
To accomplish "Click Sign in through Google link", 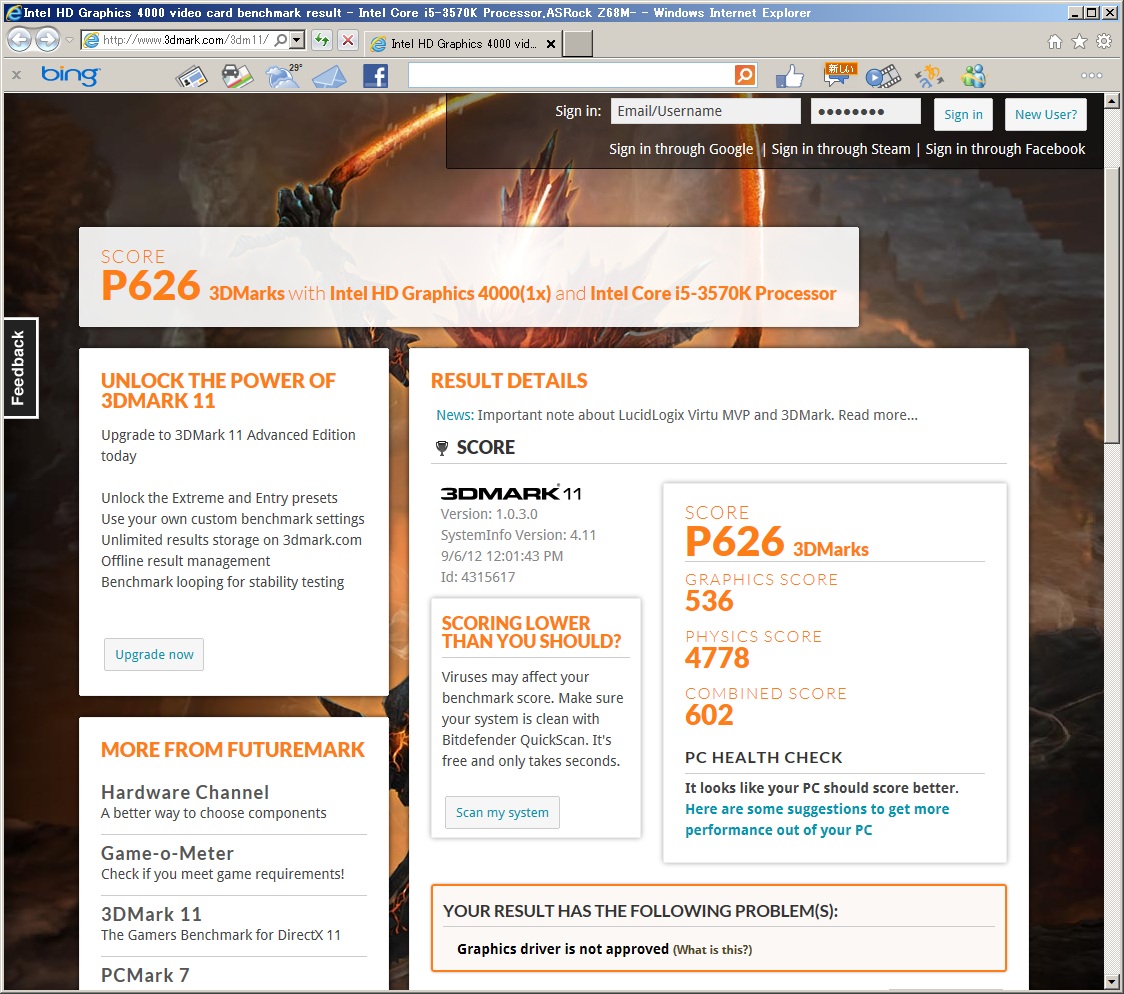I will [x=681, y=149].
